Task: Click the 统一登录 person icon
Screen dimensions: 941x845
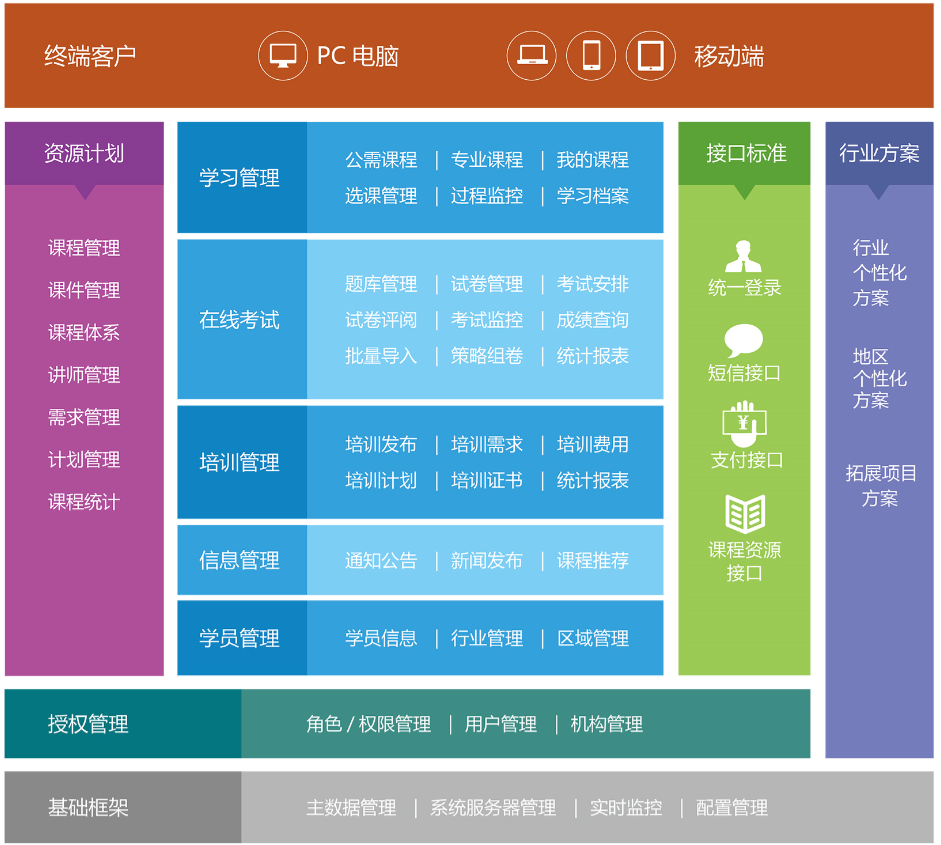Action: 744,256
